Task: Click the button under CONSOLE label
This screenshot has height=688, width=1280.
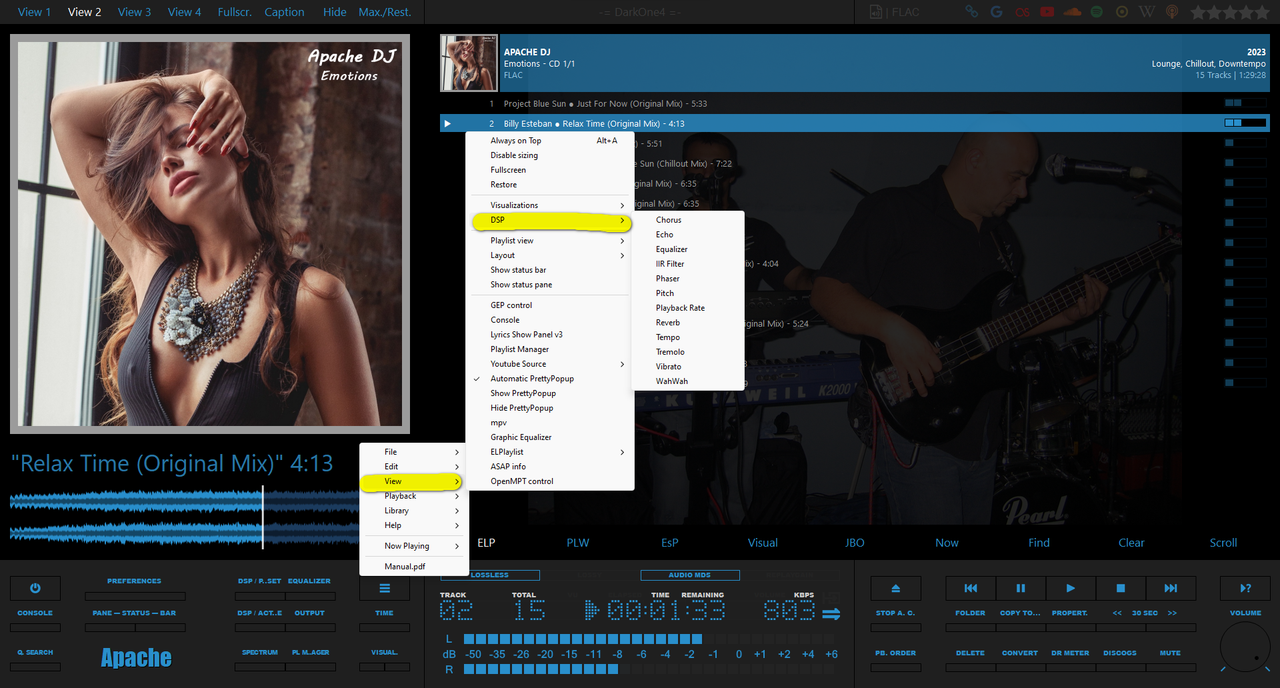Action: (35, 628)
